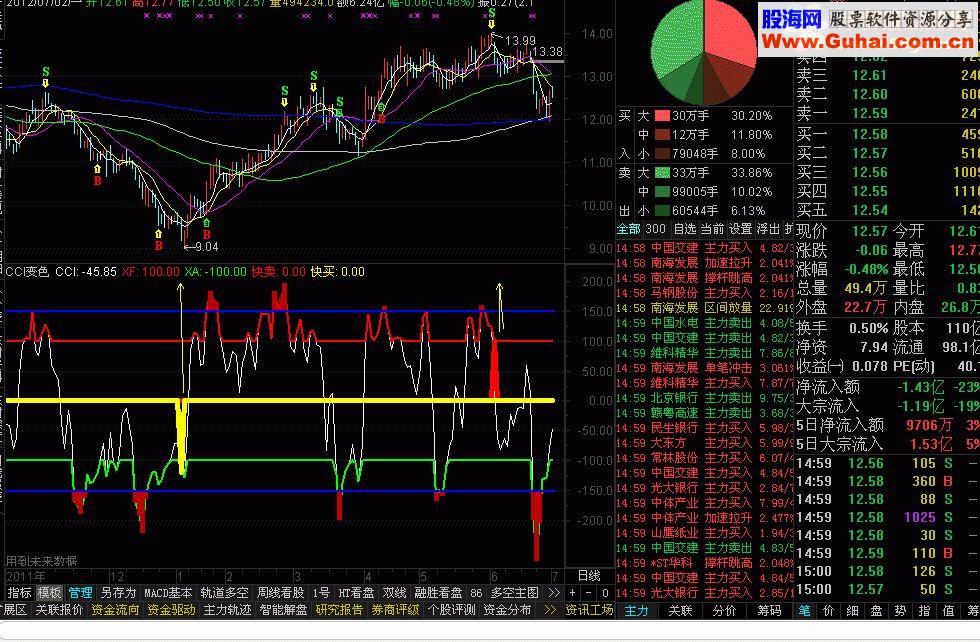The image size is (980, 642).
Task: Switch to the 轨道多空 template
Action: 224,593
